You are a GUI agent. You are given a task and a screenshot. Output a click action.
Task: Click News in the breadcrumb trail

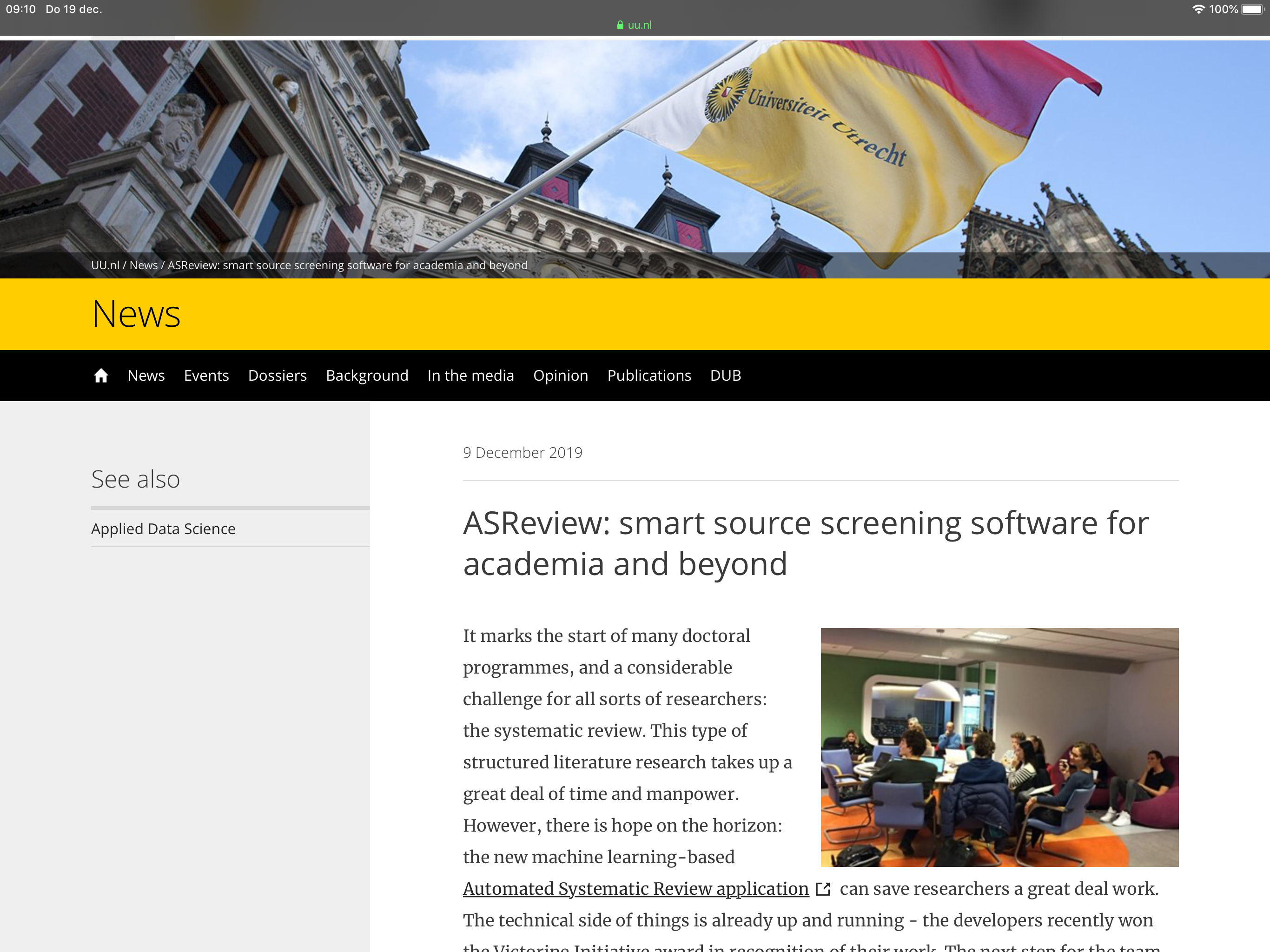point(144,265)
